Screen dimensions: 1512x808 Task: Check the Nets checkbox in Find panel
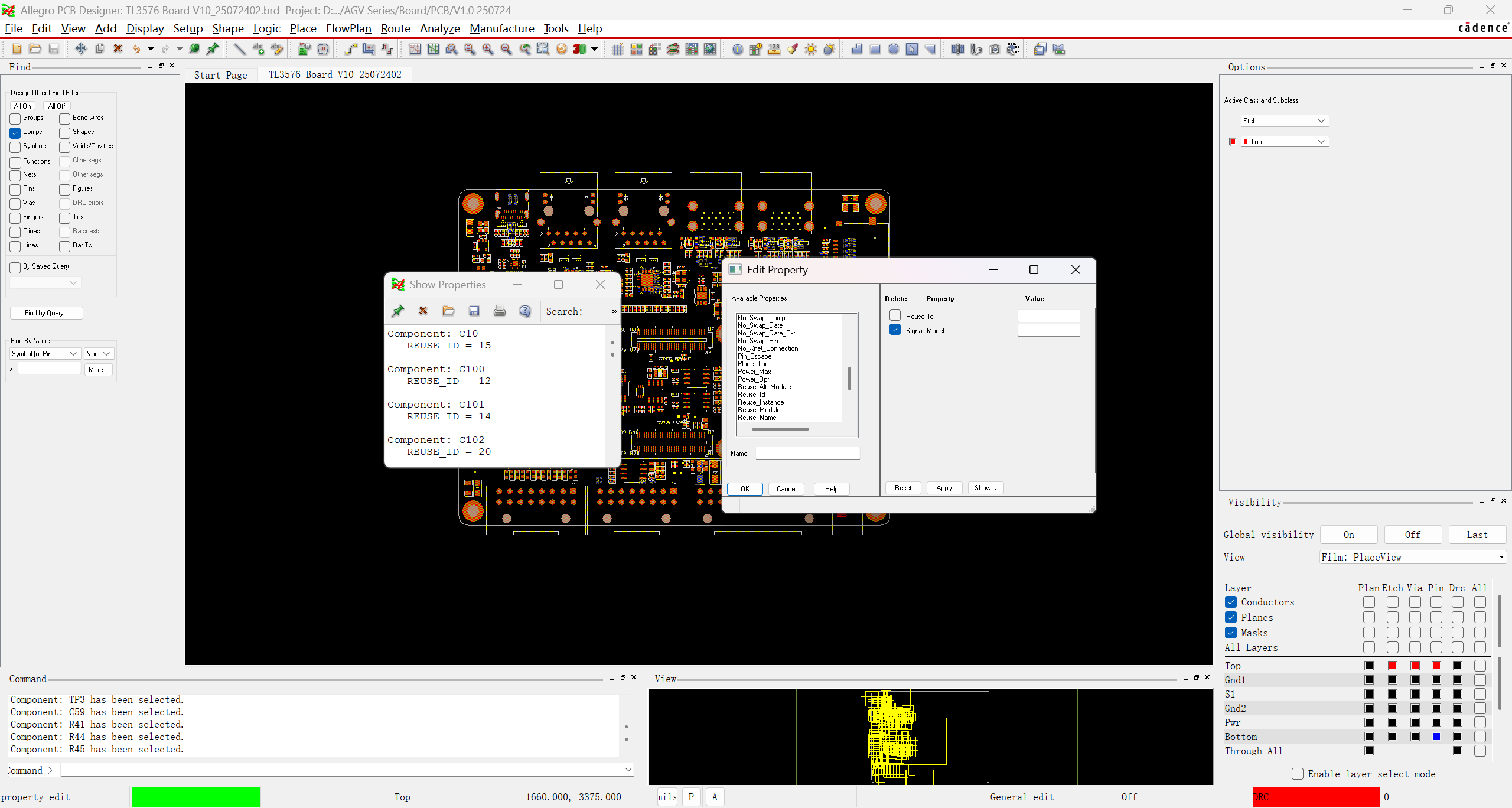(15, 175)
